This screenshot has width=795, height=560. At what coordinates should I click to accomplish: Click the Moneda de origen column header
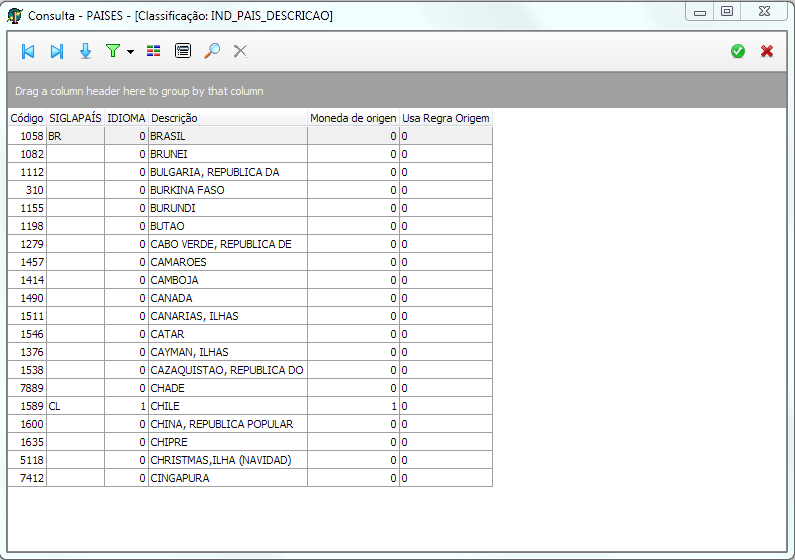(353, 118)
